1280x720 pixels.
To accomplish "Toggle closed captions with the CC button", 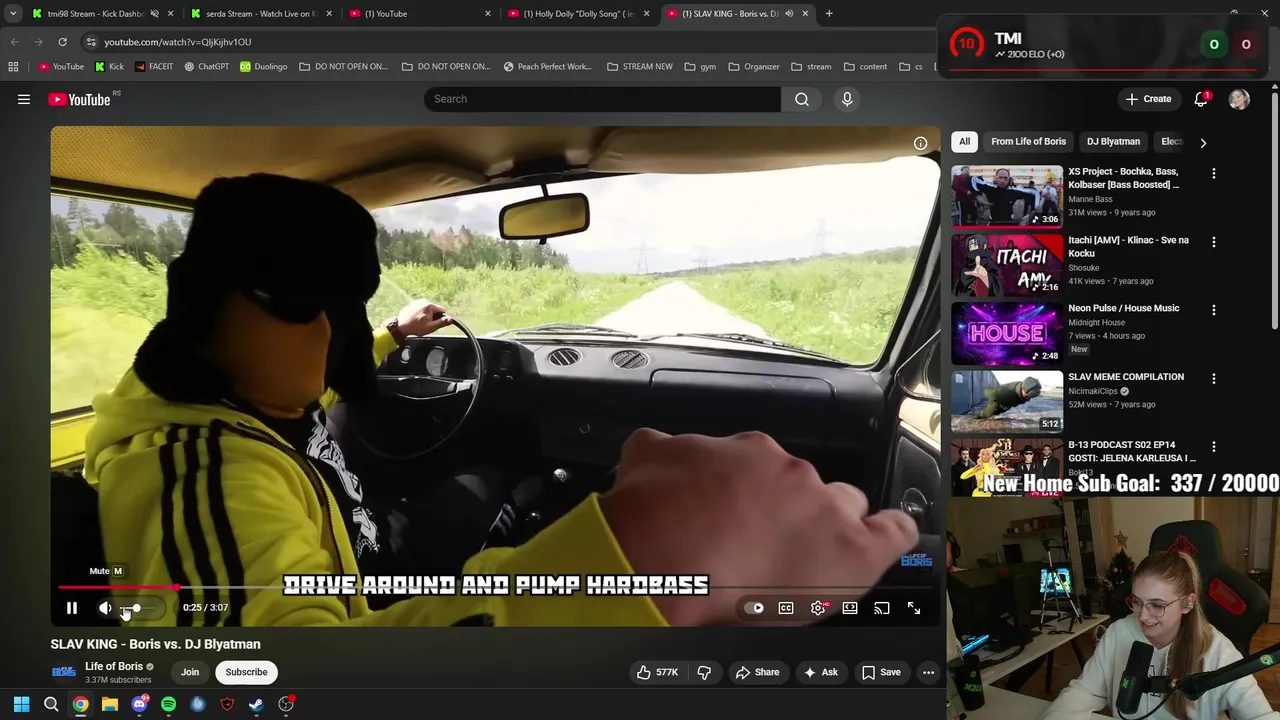I will point(786,608).
